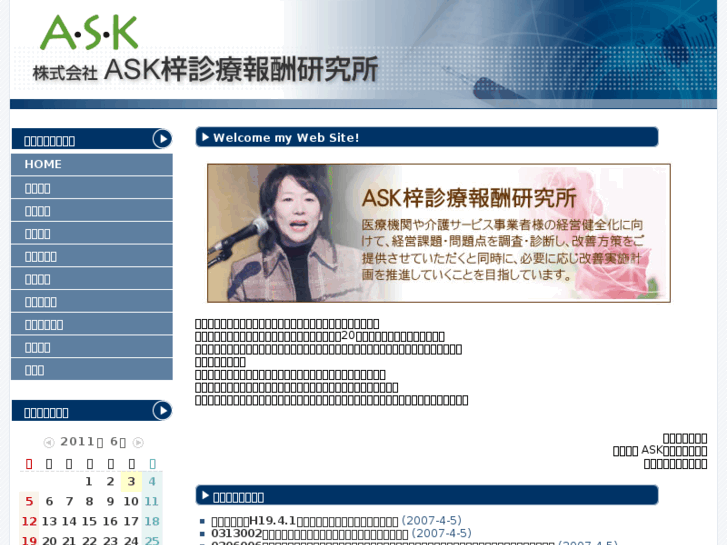Select calendar date 7
Viewport: 727px width, 545px height.
coord(69,501)
